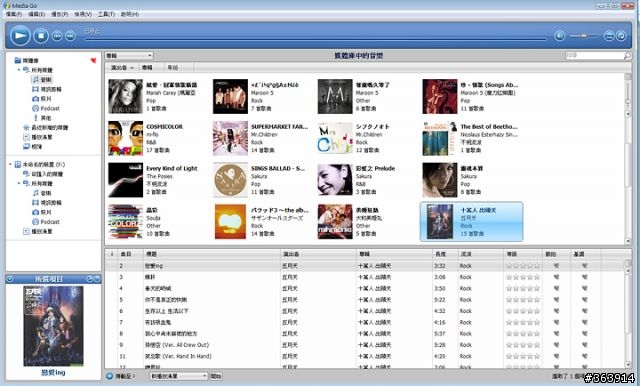Select the unnamed device (F:) icon
The height and width of the screenshot is (386, 640).
pyautogui.click(x=18, y=164)
